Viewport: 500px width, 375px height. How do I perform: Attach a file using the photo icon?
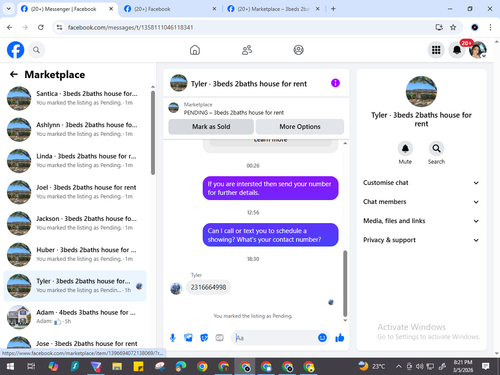tap(188, 338)
